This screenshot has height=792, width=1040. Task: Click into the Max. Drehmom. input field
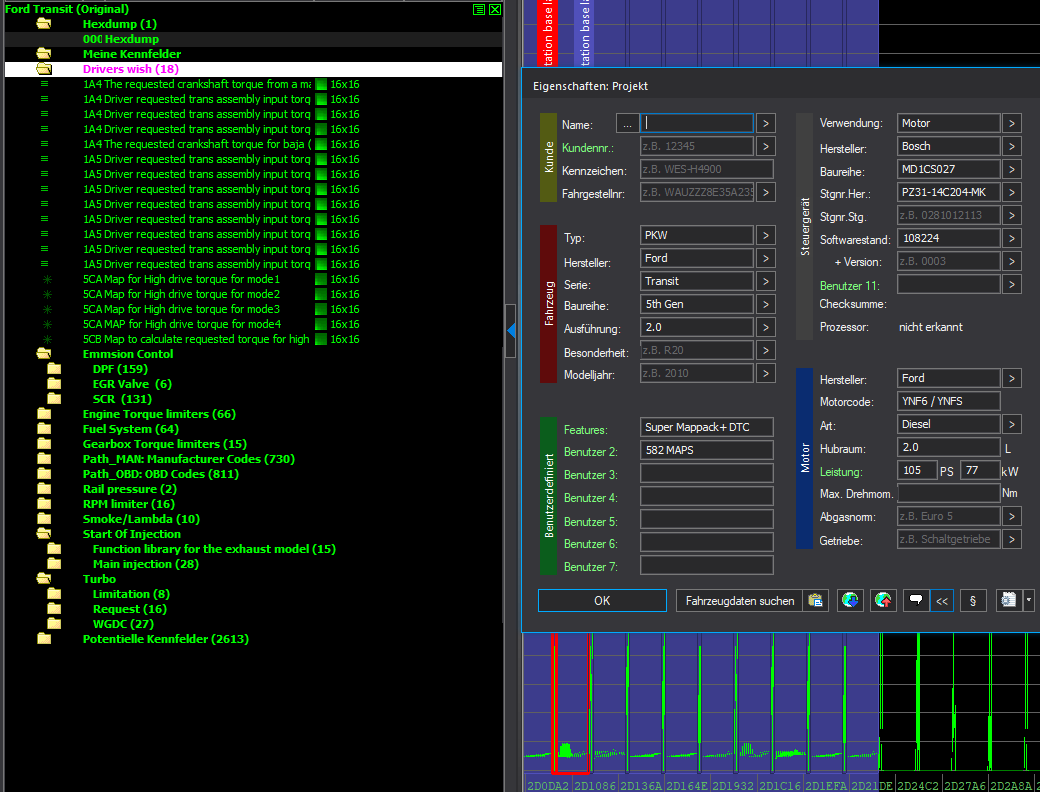point(948,493)
